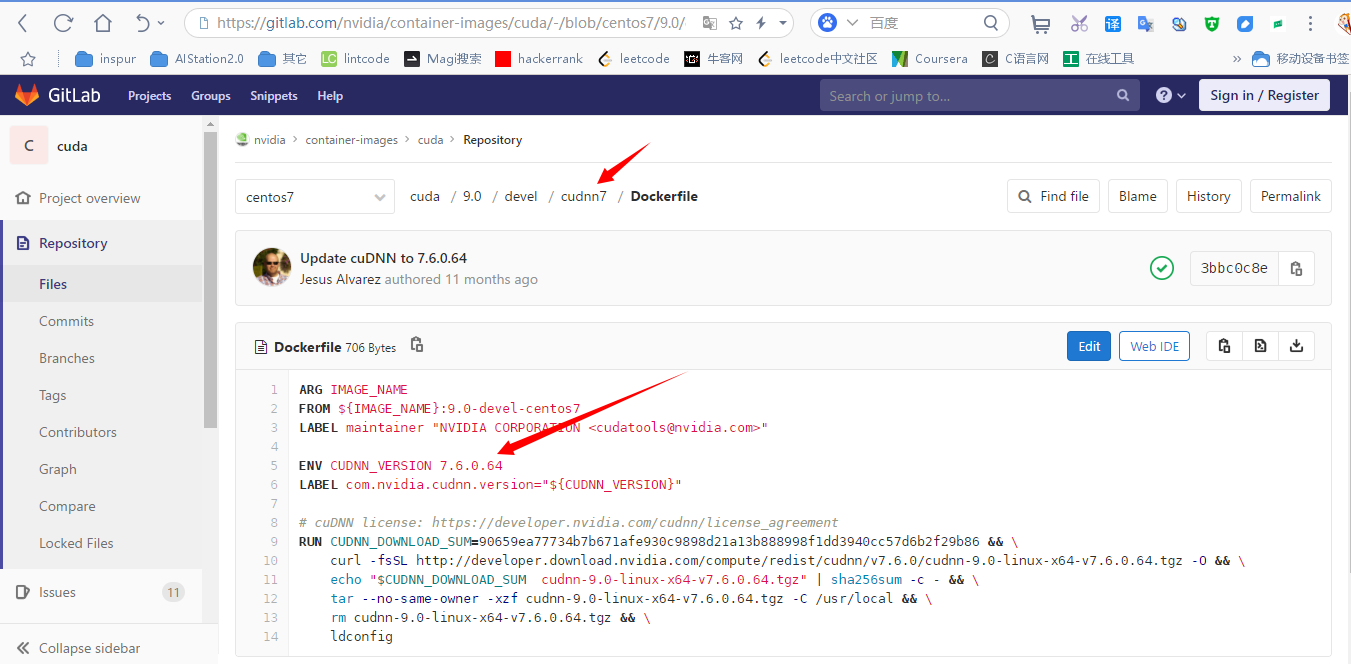Click the Sign in / Register button
The image size is (1351, 664).
point(1264,96)
